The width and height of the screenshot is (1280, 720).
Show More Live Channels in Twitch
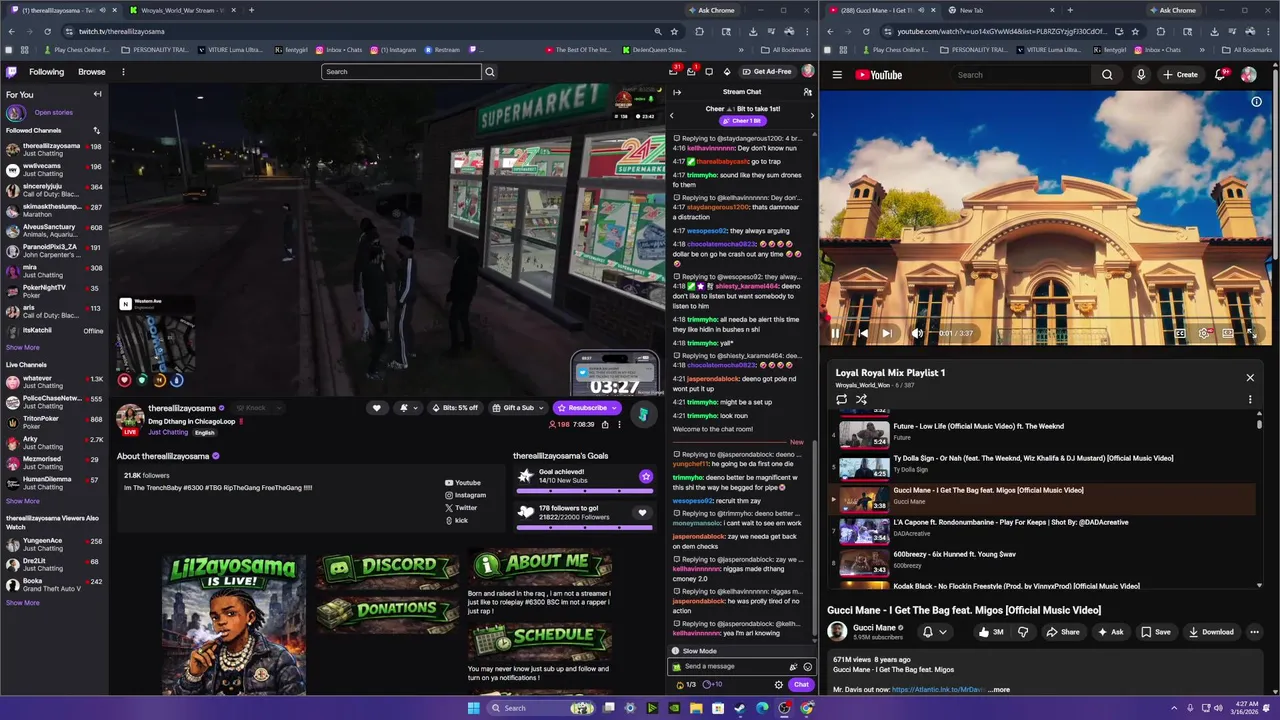pos(23,501)
